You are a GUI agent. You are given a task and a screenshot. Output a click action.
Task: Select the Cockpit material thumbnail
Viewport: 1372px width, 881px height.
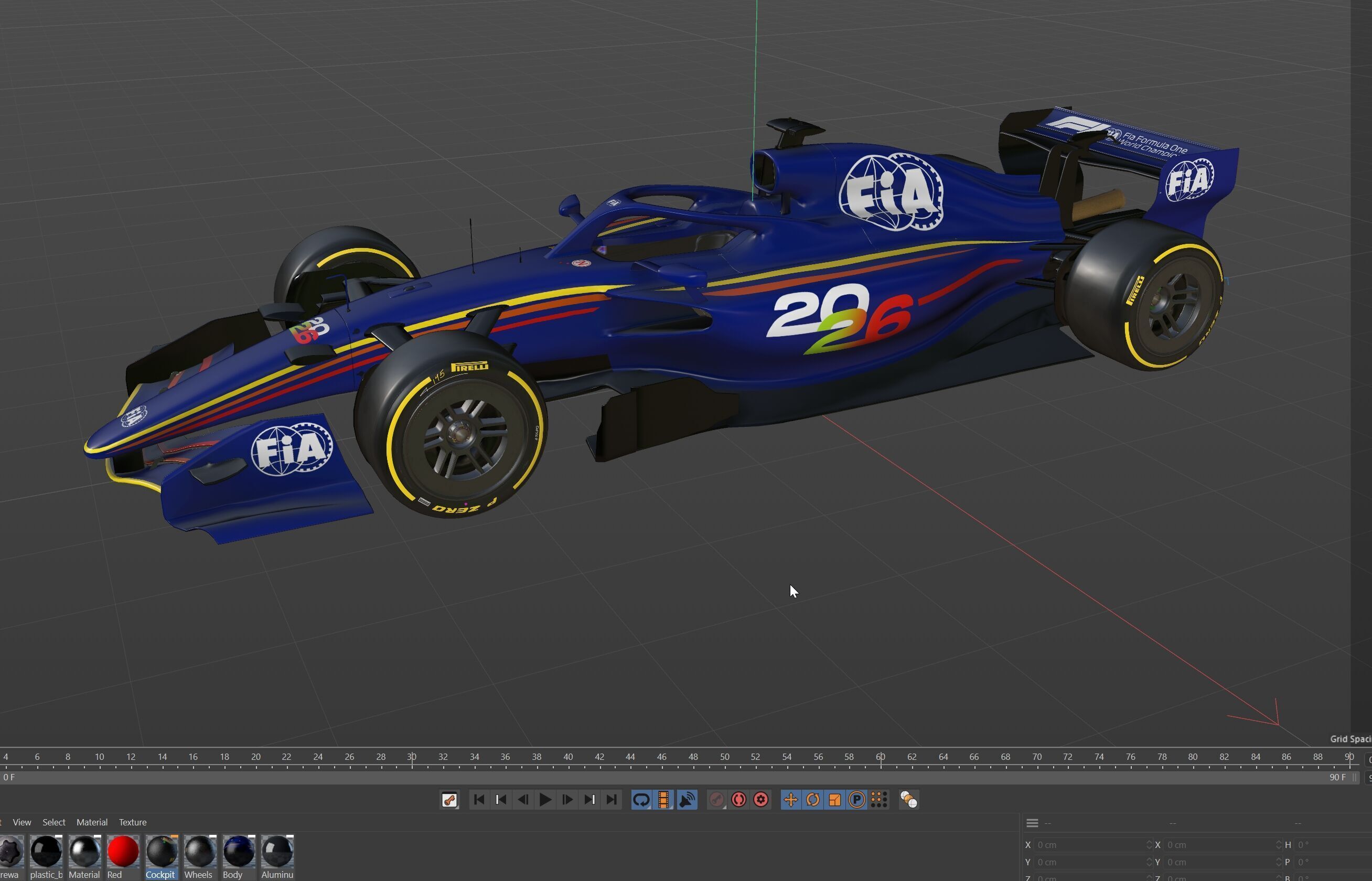[x=161, y=852]
